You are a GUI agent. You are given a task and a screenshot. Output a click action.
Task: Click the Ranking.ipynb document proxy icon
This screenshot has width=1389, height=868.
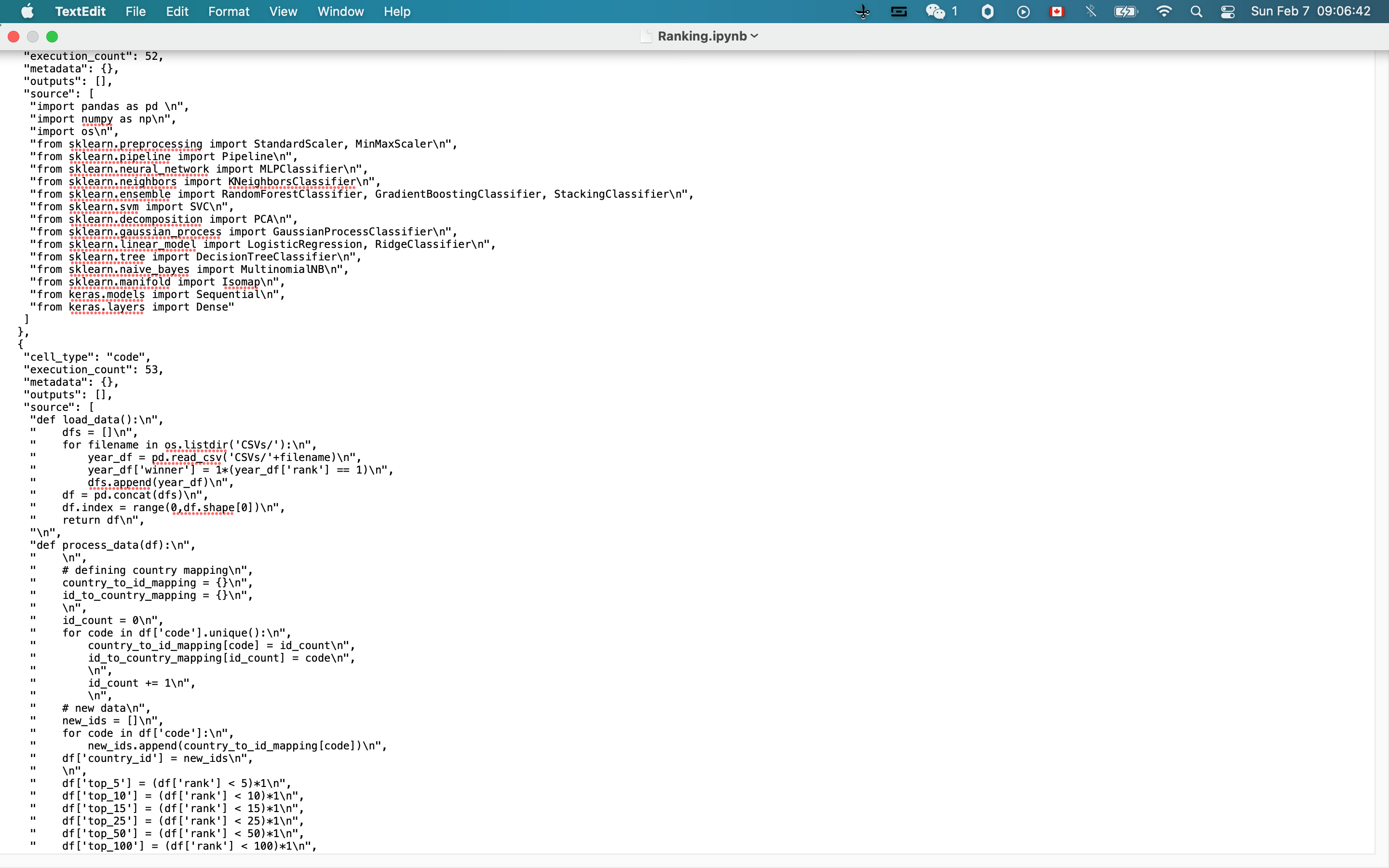tap(646, 36)
